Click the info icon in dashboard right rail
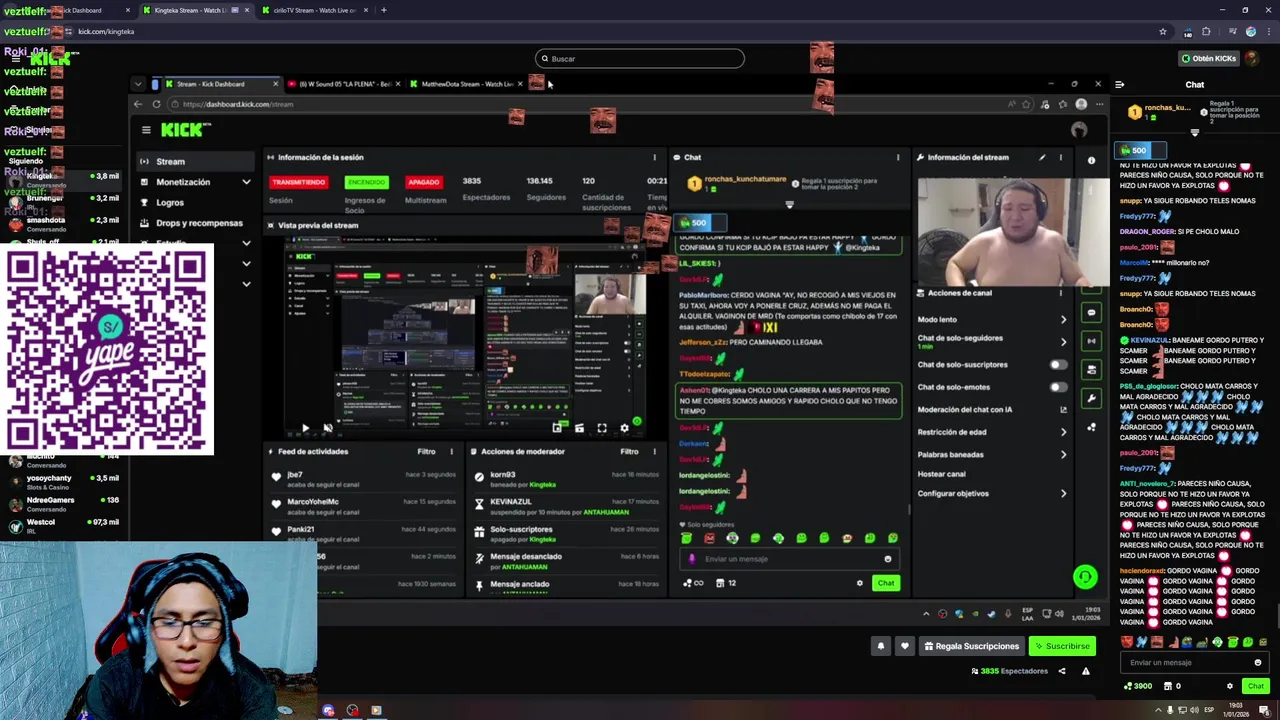1280x720 pixels. (1092, 160)
